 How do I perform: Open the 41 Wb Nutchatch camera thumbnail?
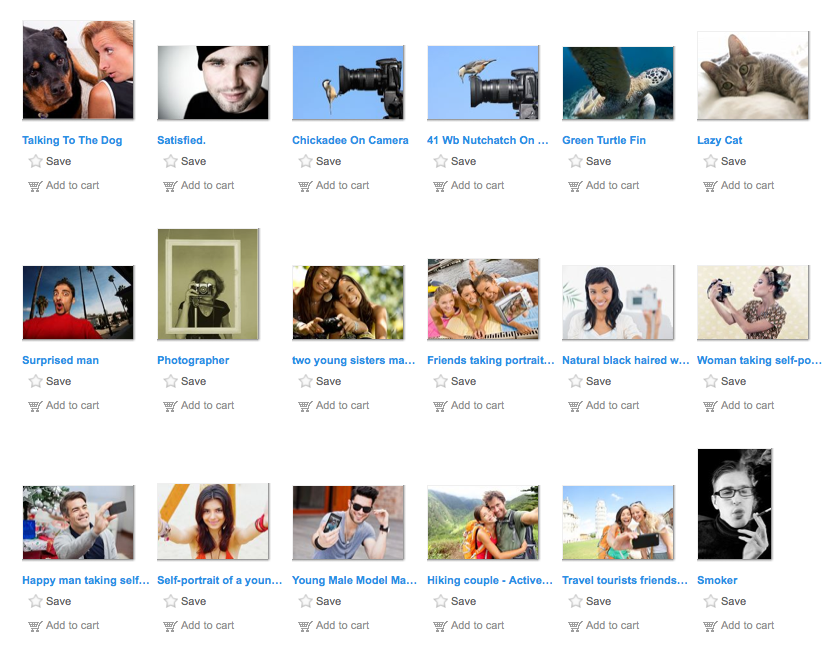point(483,82)
